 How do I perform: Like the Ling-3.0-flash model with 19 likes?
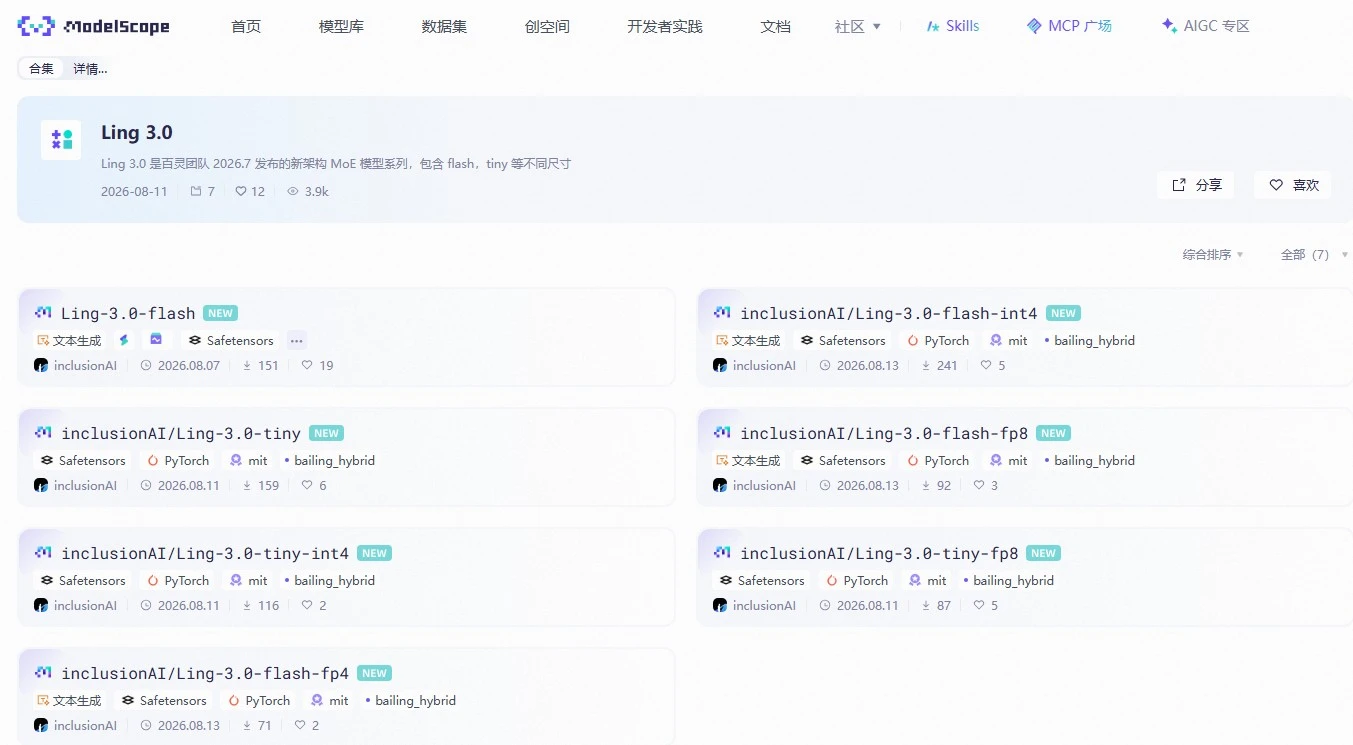[x=307, y=365]
